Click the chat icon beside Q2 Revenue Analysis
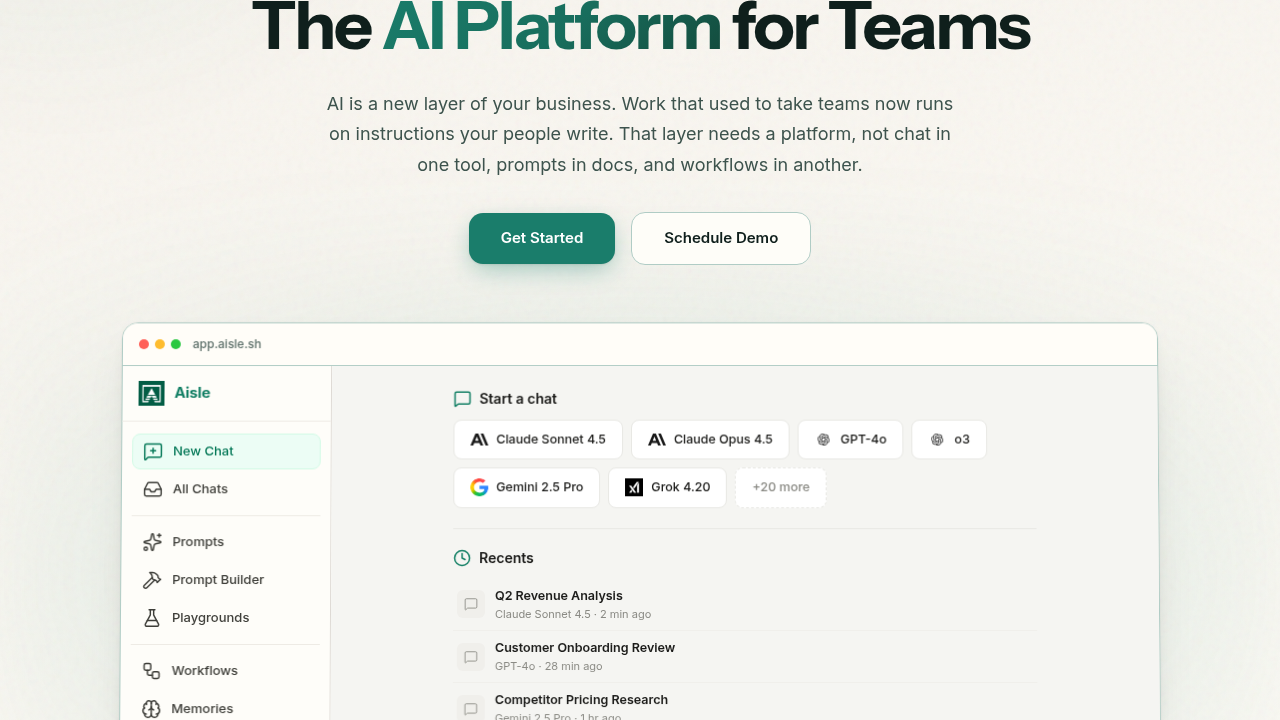Image resolution: width=1280 pixels, height=720 pixels. point(471,604)
